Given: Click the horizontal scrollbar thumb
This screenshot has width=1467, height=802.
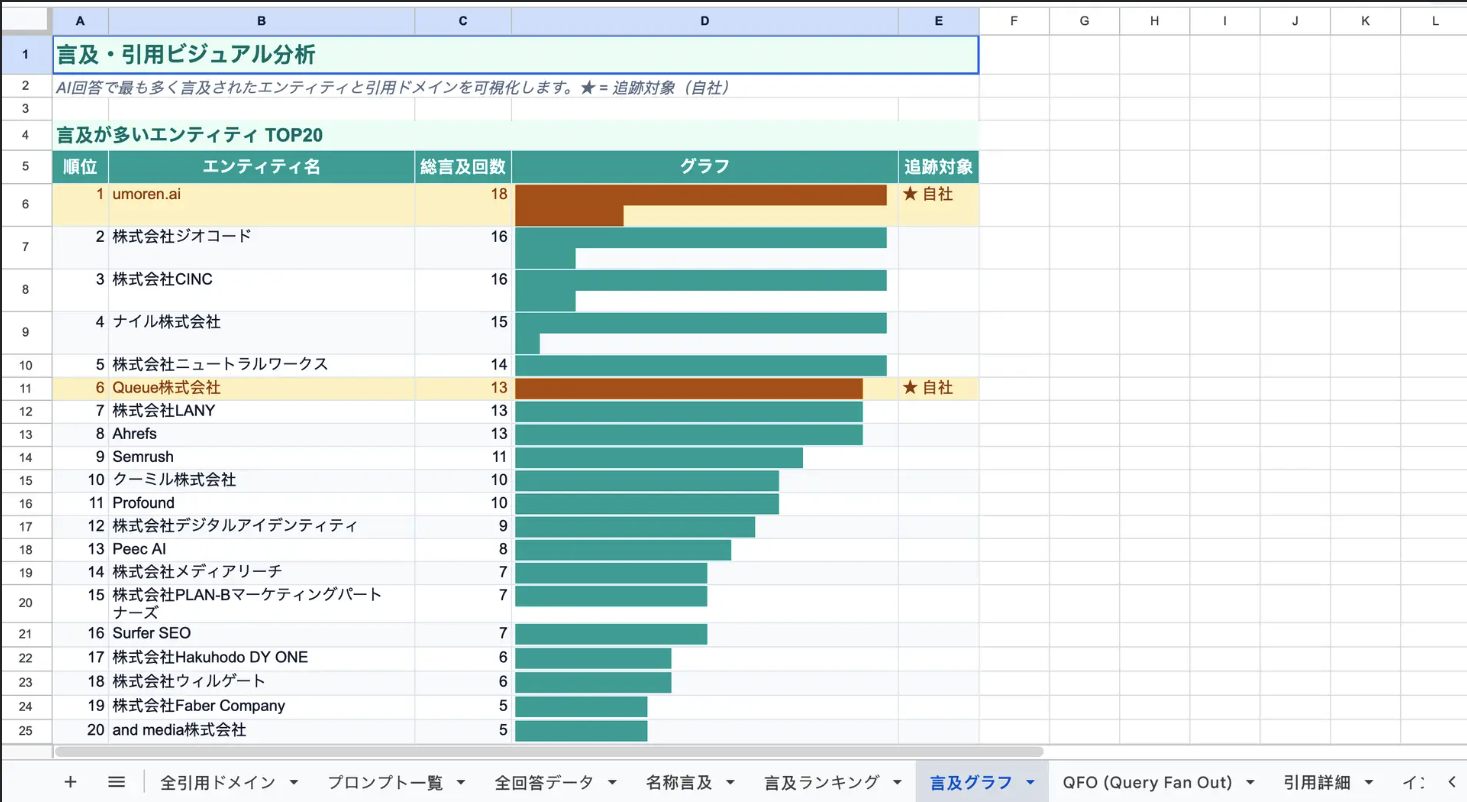Looking at the screenshot, I should pyautogui.click(x=548, y=751).
